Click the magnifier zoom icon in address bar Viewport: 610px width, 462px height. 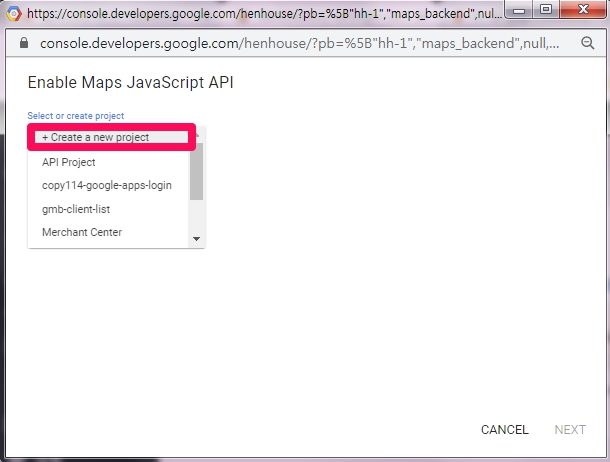click(x=587, y=43)
